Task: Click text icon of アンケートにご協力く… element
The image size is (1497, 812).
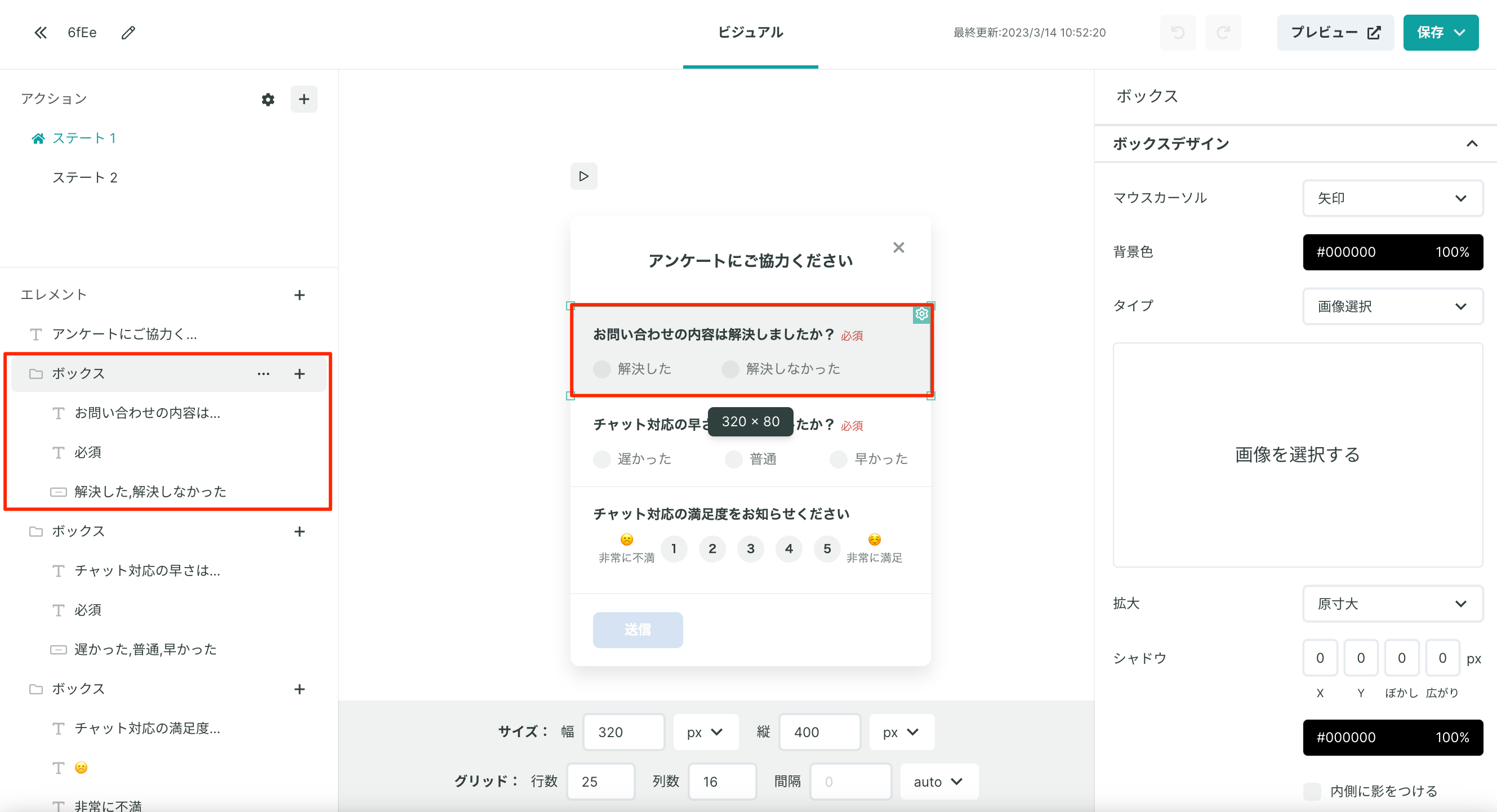Action: pos(36,334)
